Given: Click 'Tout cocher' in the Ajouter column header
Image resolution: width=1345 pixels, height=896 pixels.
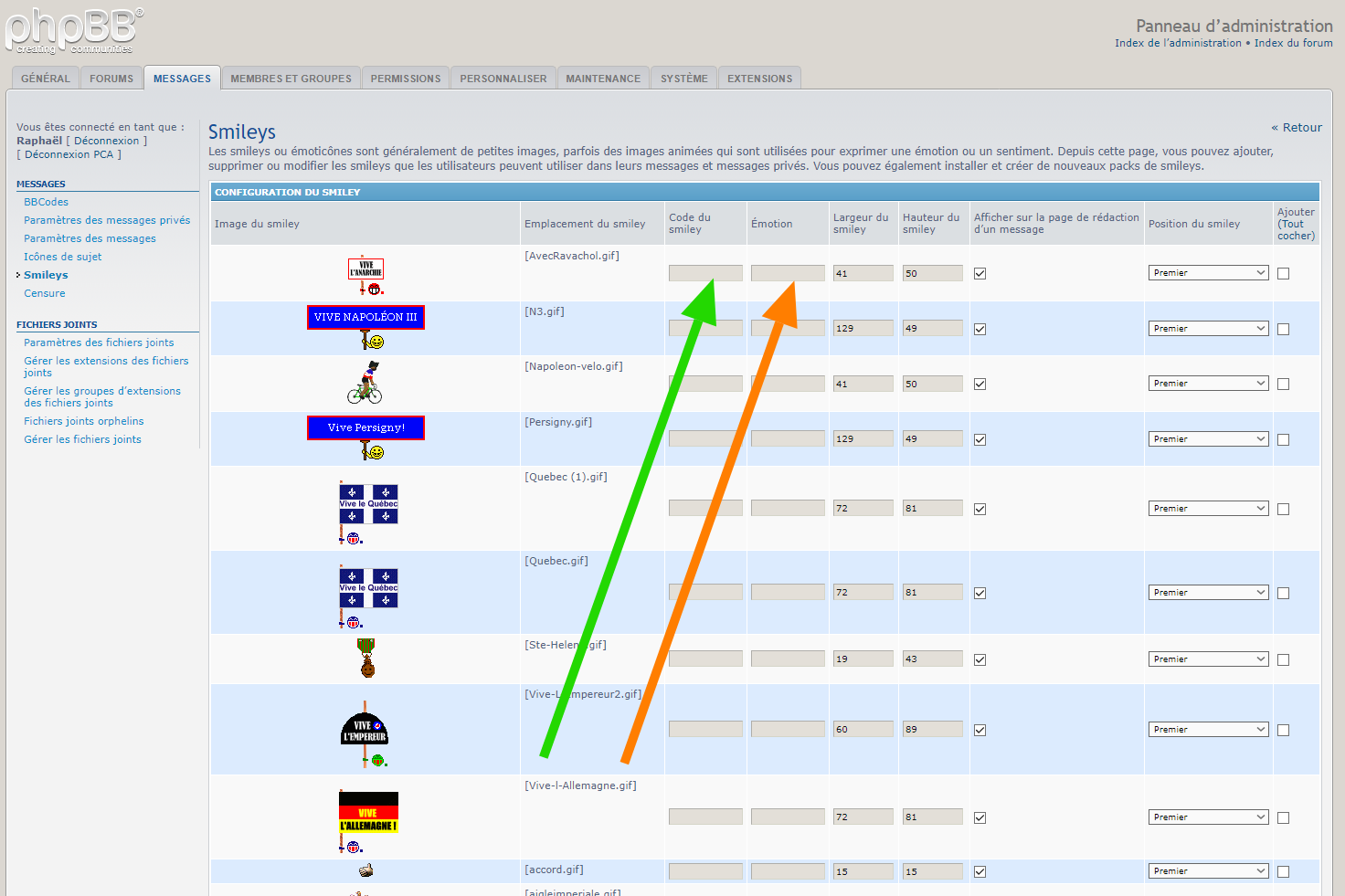Looking at the screenshot, I should click(1296, 229).
